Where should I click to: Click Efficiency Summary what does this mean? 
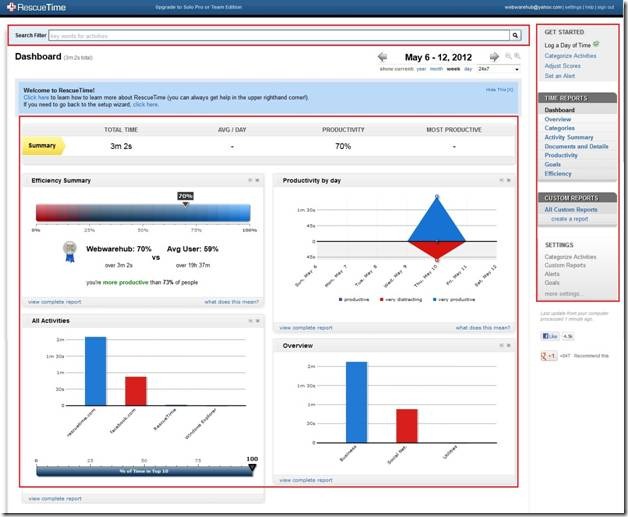point(231,302)
